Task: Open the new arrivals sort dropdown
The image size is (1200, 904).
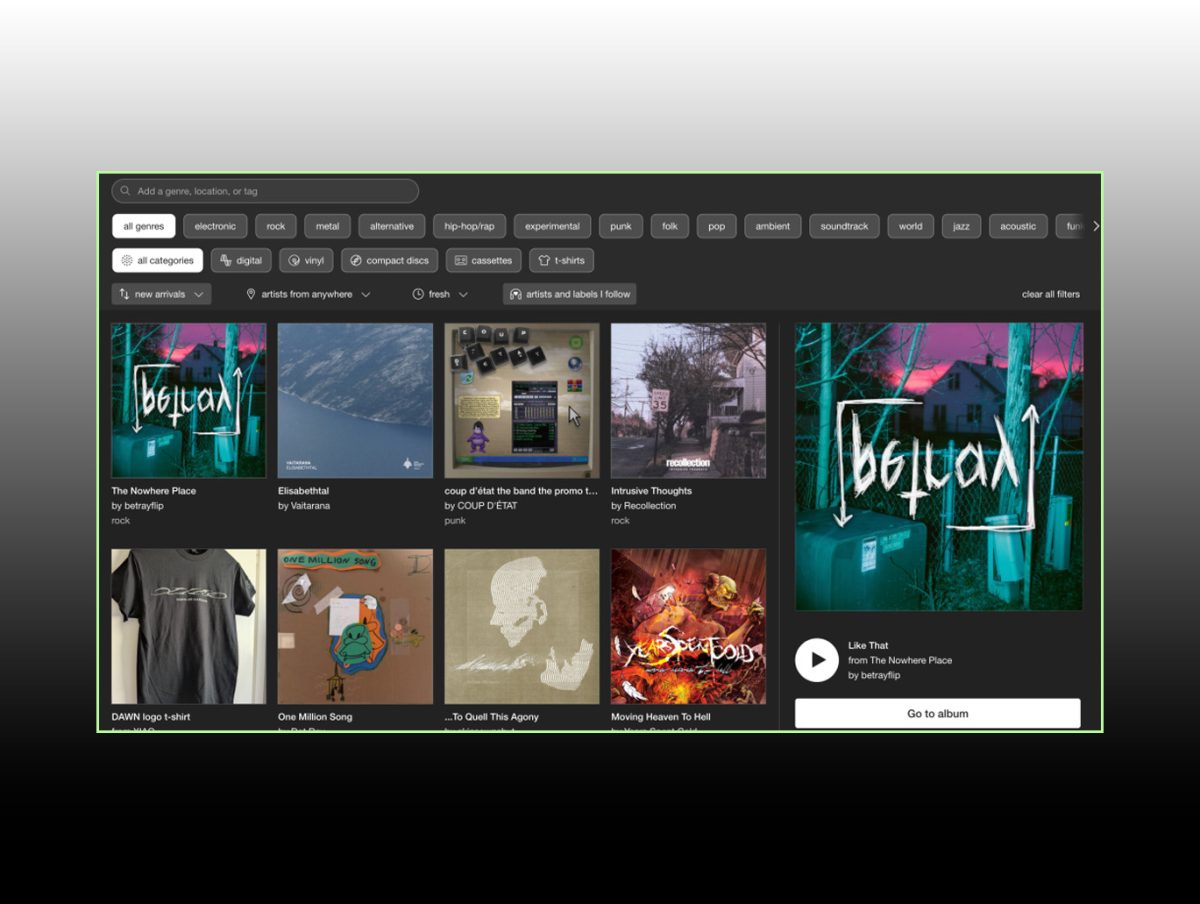Action: [x=161, y=294]
